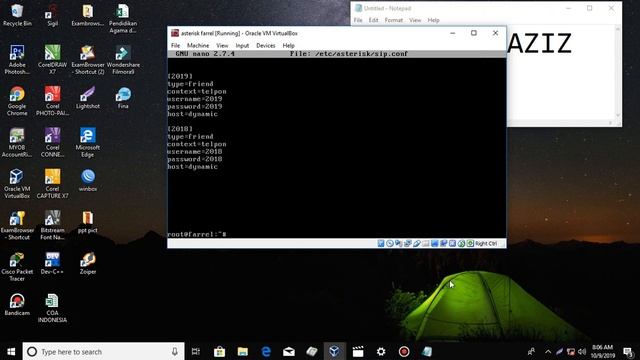The width and height of the screenshot is (640, 360).
Task: Open File Explorer from the taskbar
Action: coord(242,351)
